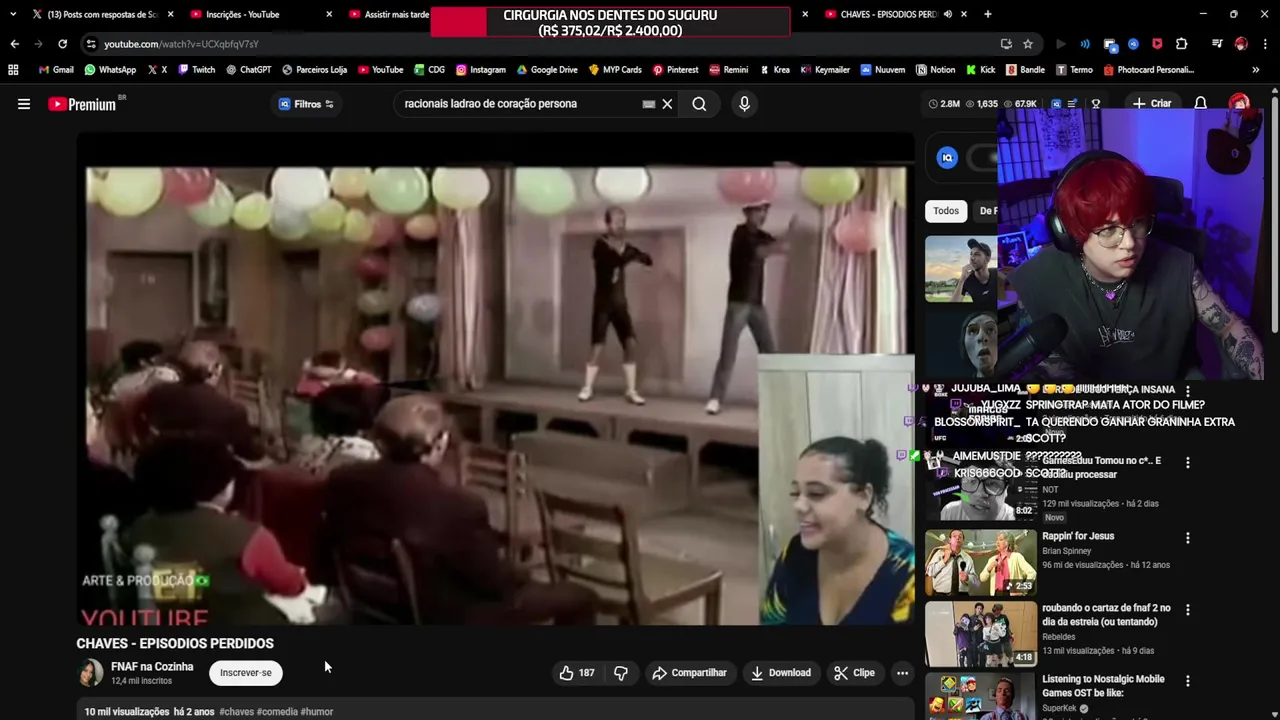Select the Todos filter chip
The height and width of the screenshot is (720, 1280).
pos(946,211)
